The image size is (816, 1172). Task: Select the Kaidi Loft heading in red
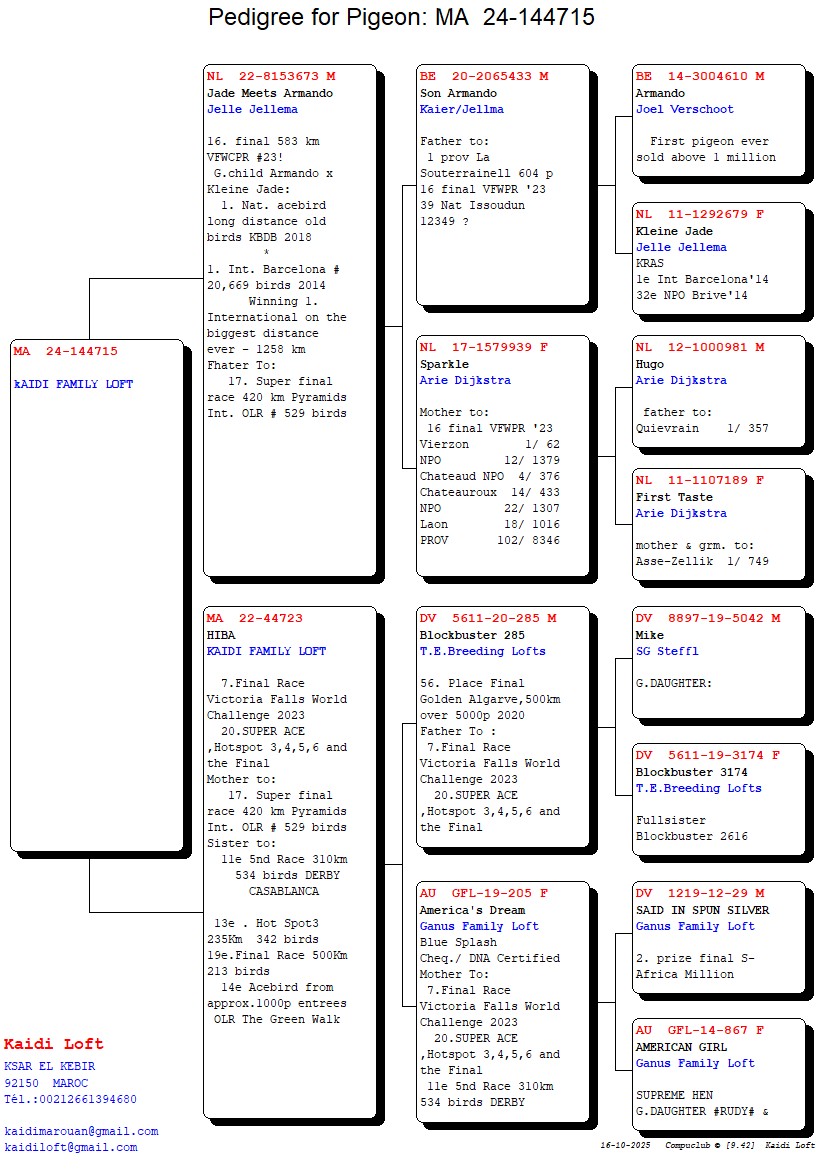click(54, 1044)
